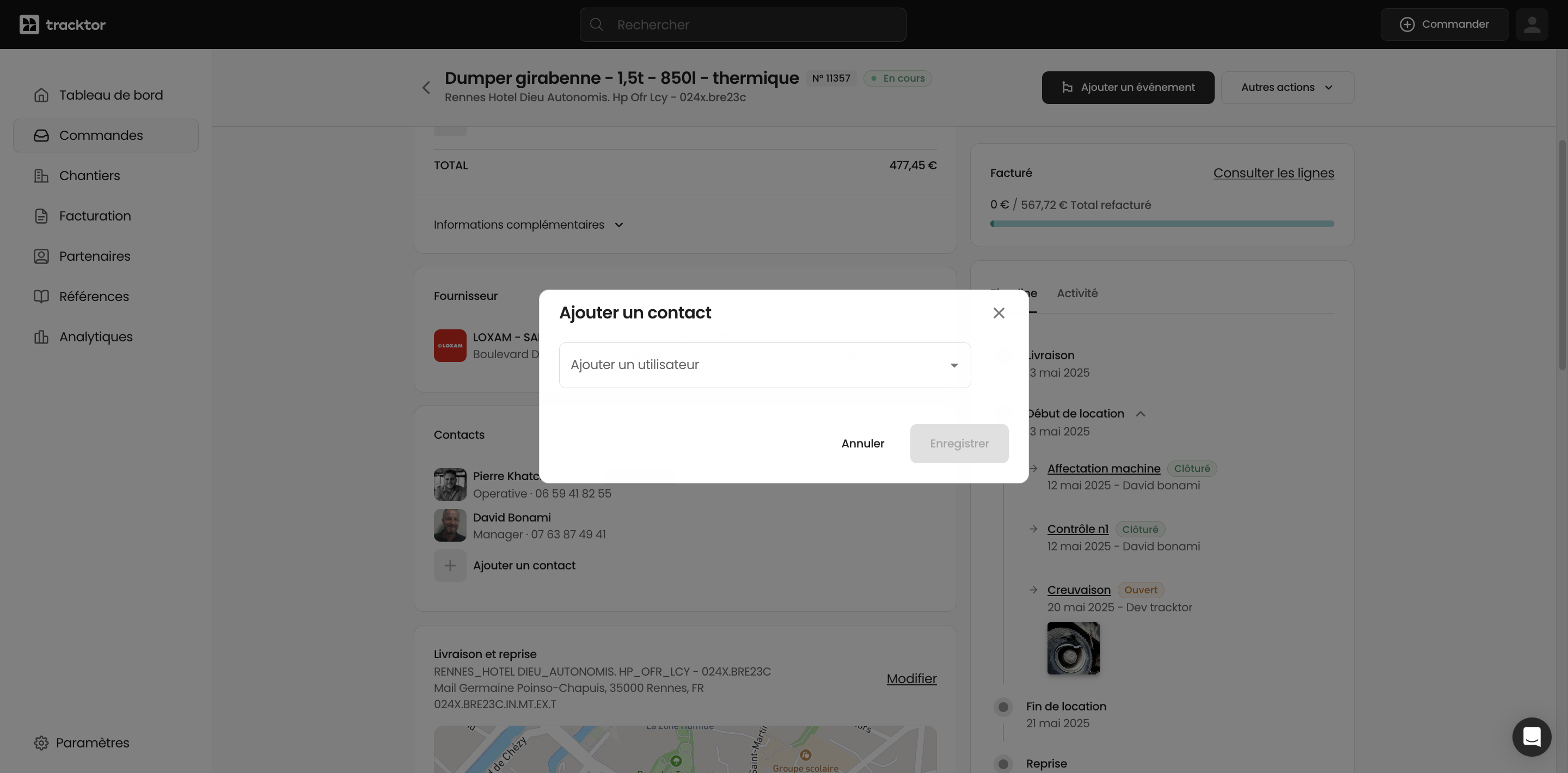
Task: Click the Paramètres gear icon
Action: [41, 743]
